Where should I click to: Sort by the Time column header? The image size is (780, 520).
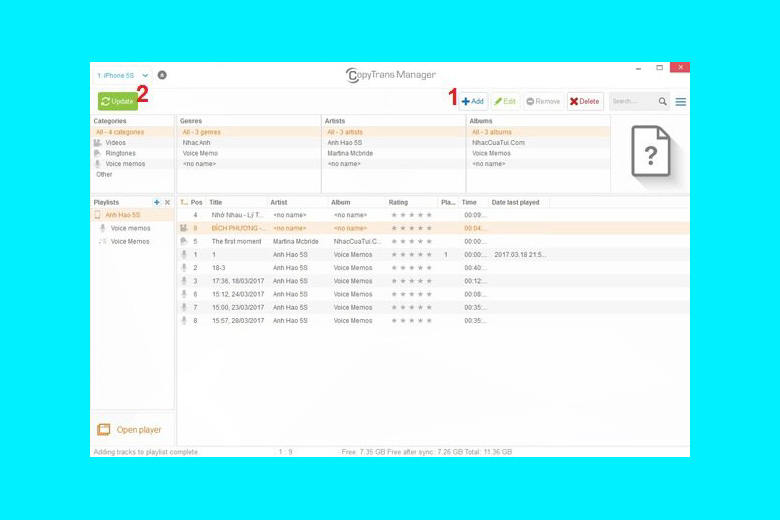(x=473, y=202)
